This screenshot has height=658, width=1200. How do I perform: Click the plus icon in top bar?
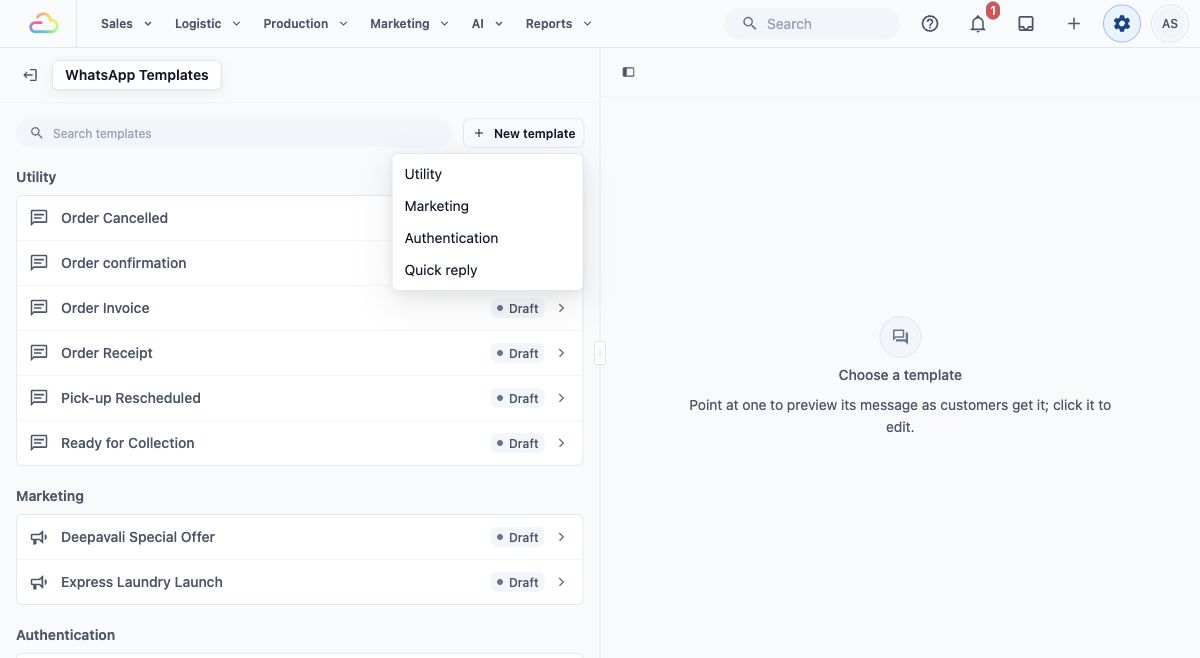pyautogui.click(x=1074, y=23)
